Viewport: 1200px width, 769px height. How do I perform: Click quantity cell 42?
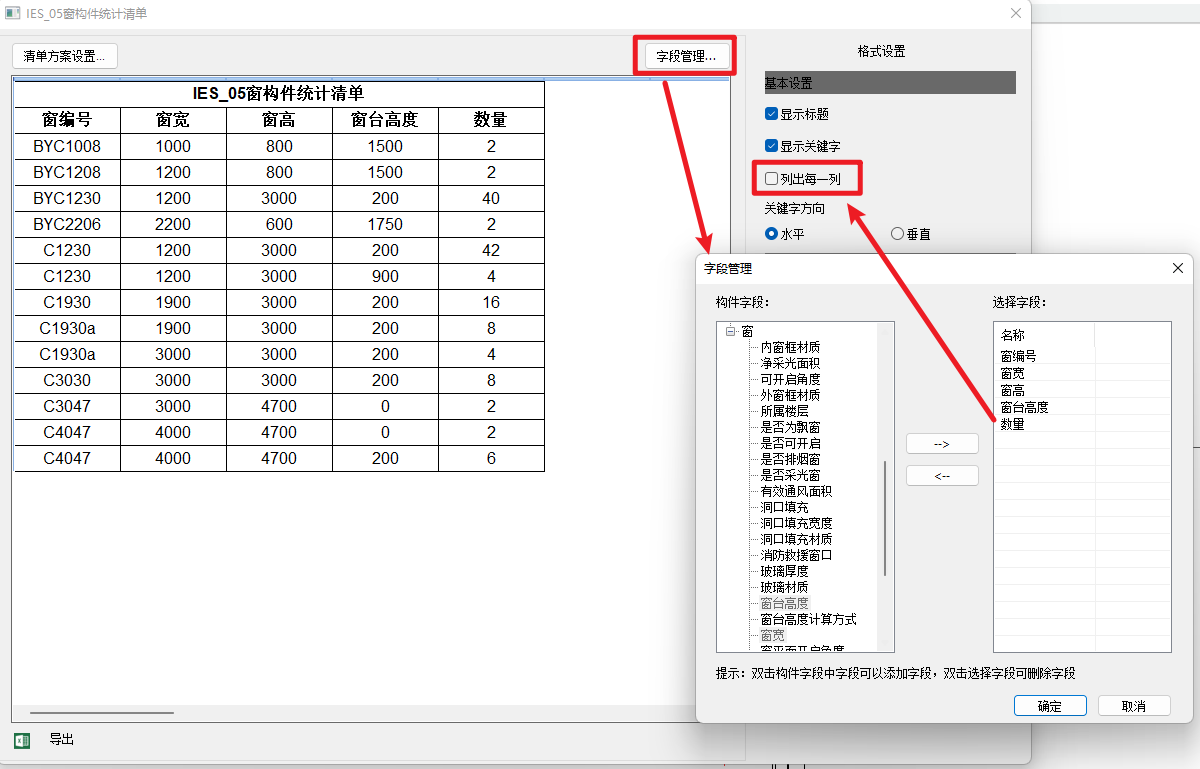491,250
